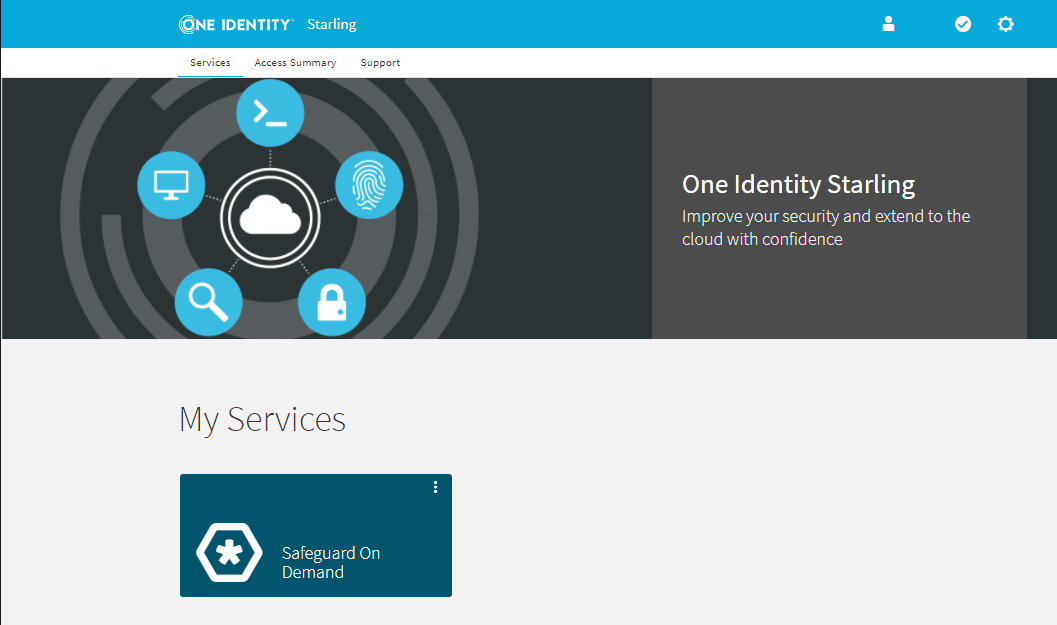Click the monitor icon in banner
1057x625 pixels.
tap(171, 185)
